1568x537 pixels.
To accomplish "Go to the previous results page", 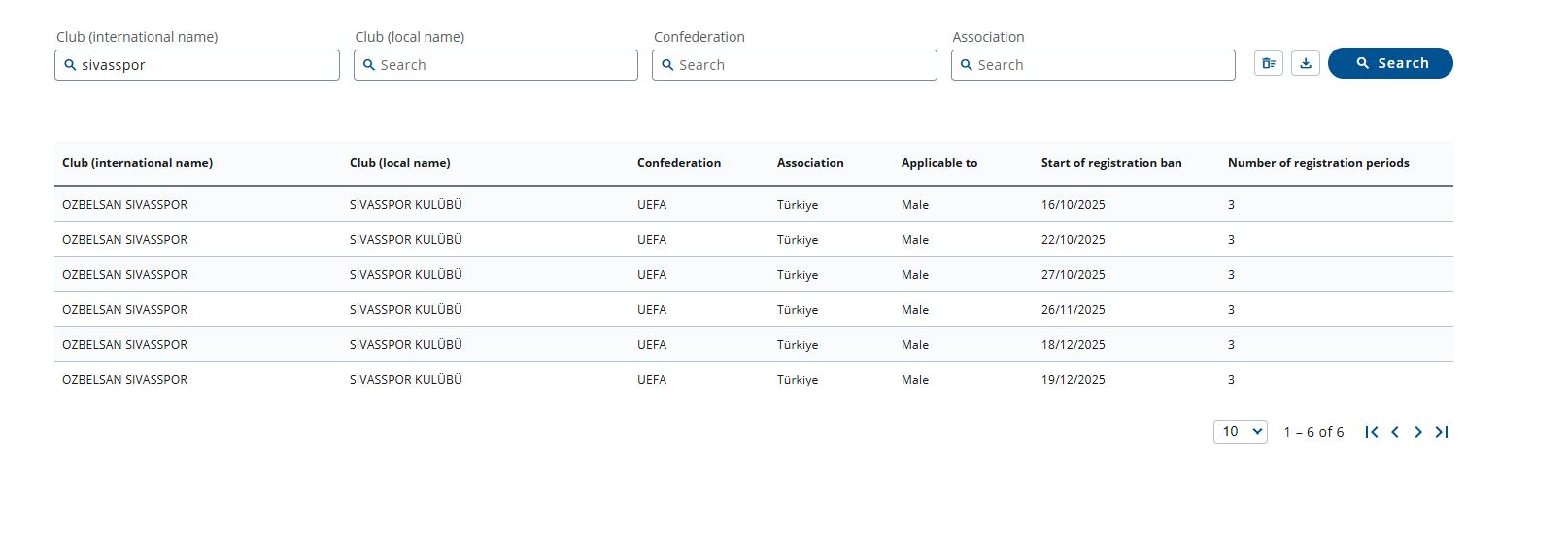I will coord(1394,432).
